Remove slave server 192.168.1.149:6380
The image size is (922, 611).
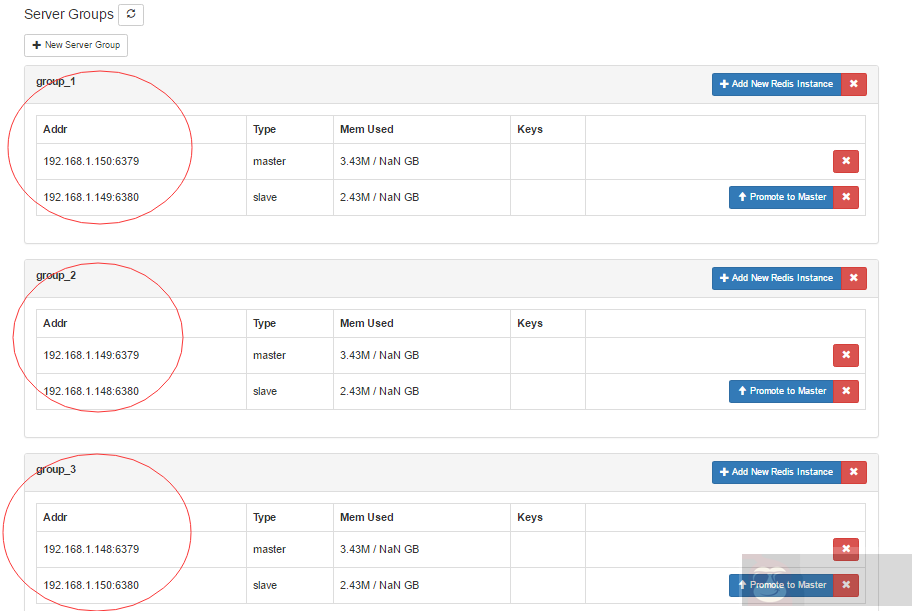(846, 197)
